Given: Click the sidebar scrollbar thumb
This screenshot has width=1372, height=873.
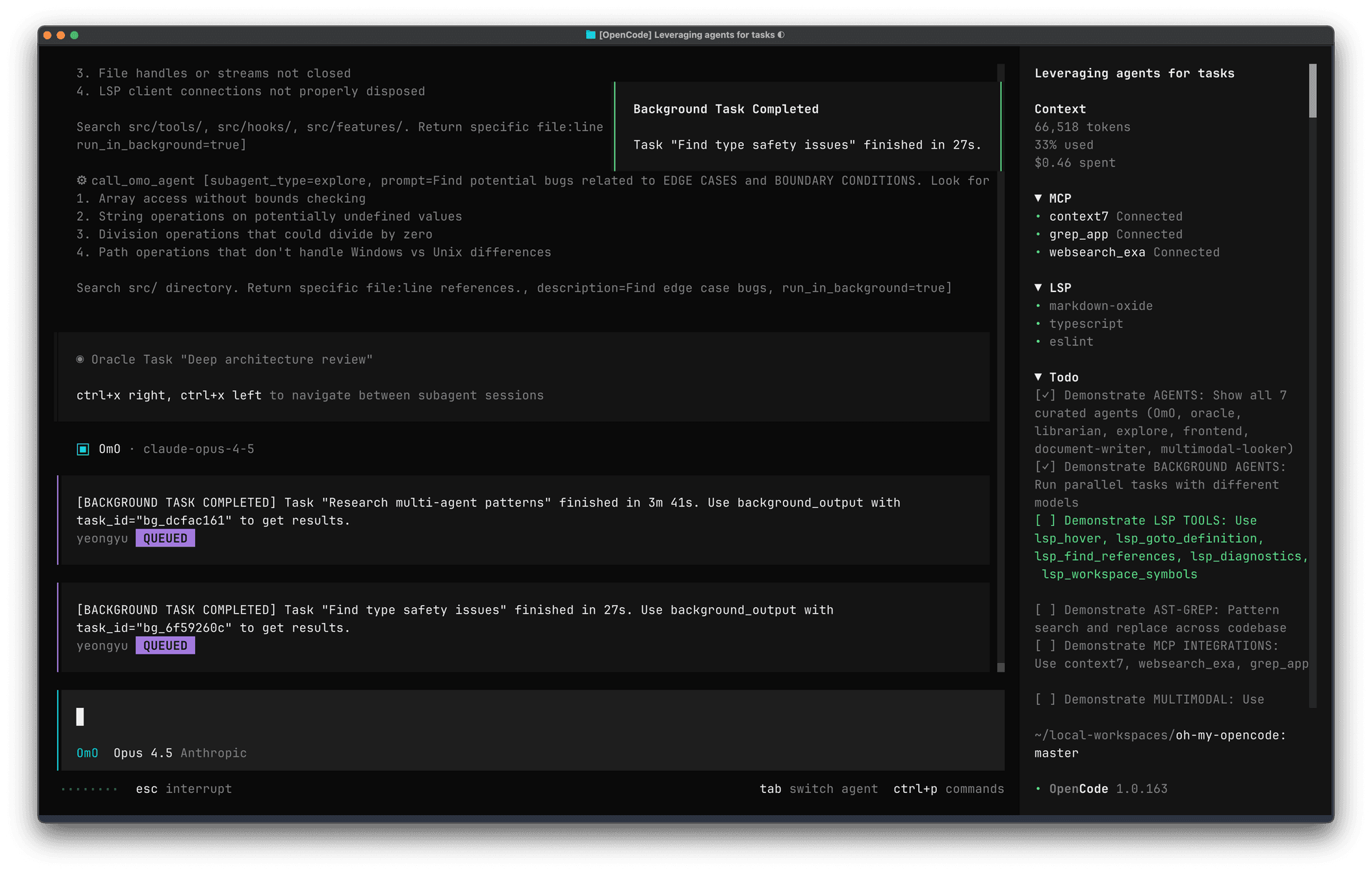Looking at the screenshot, I should click(x=1313, y=91).
